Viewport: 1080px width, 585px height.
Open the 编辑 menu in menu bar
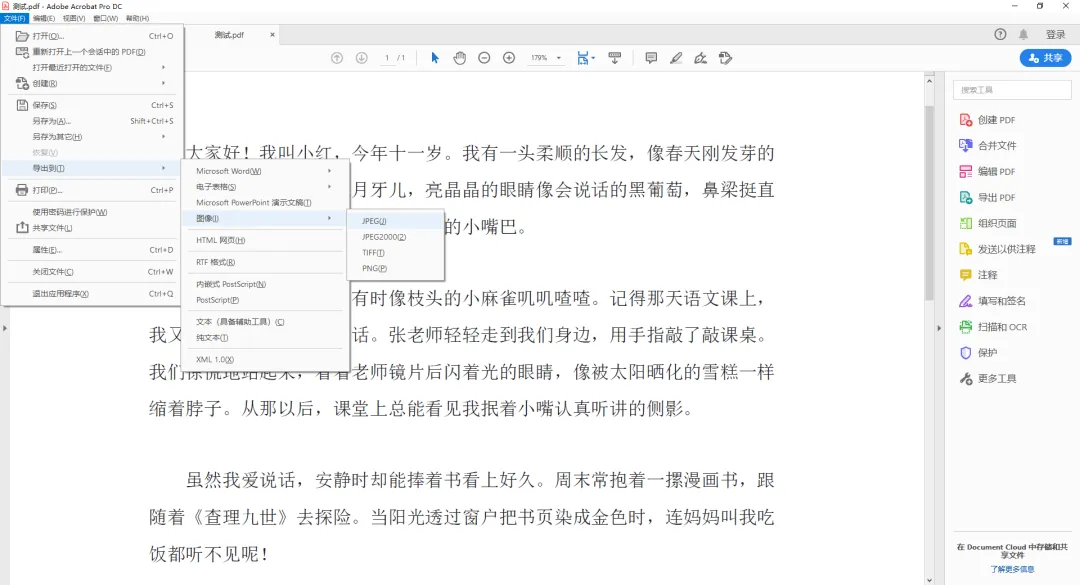pyautogui.click(x=44, y=19)
